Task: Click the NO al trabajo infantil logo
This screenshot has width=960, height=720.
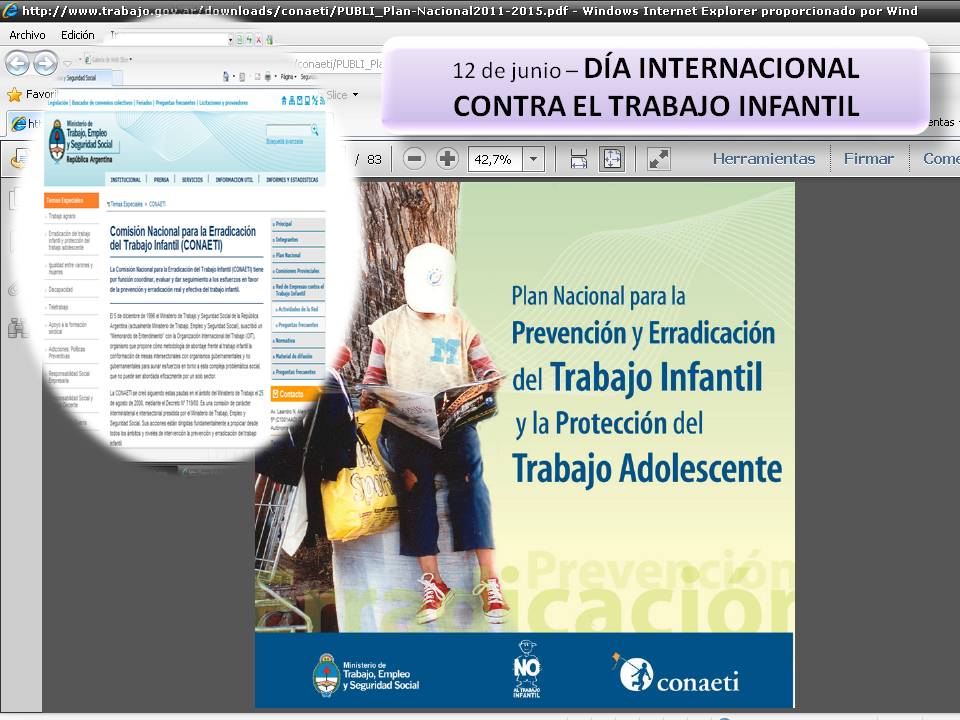Action: pos(527,669)
